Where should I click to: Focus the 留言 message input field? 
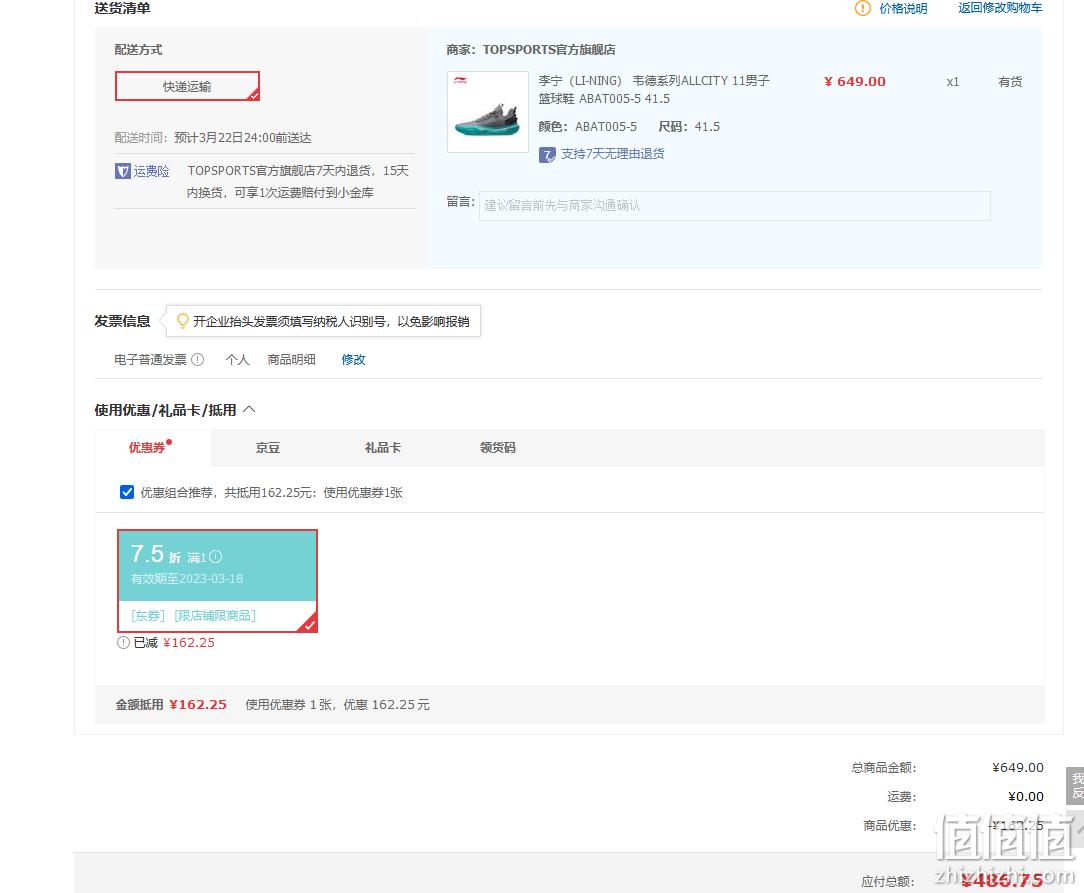(x=734, y=206)
